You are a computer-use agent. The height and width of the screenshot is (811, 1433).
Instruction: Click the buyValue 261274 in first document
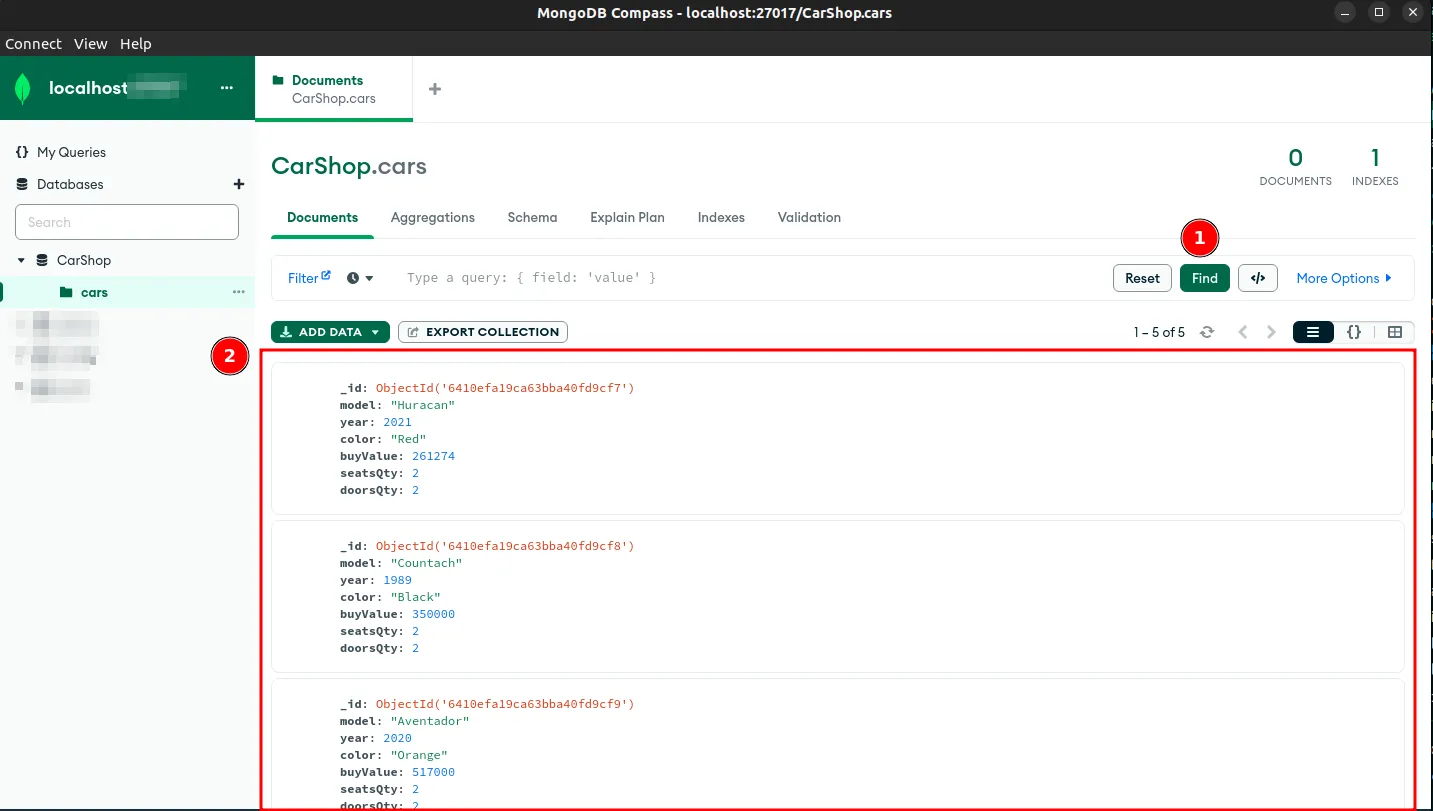pyautogui.click(x=433, y=456)
